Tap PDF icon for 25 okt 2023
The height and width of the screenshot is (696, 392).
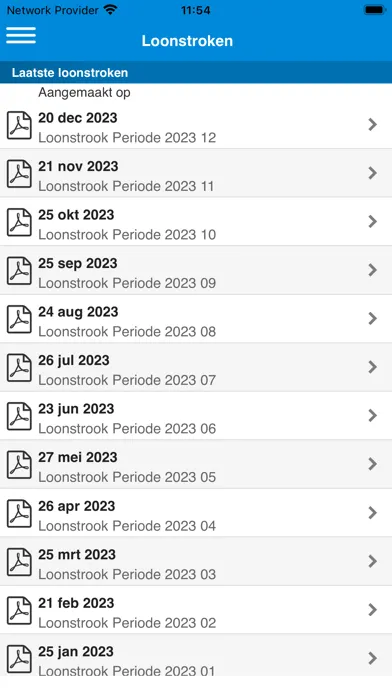19,222
